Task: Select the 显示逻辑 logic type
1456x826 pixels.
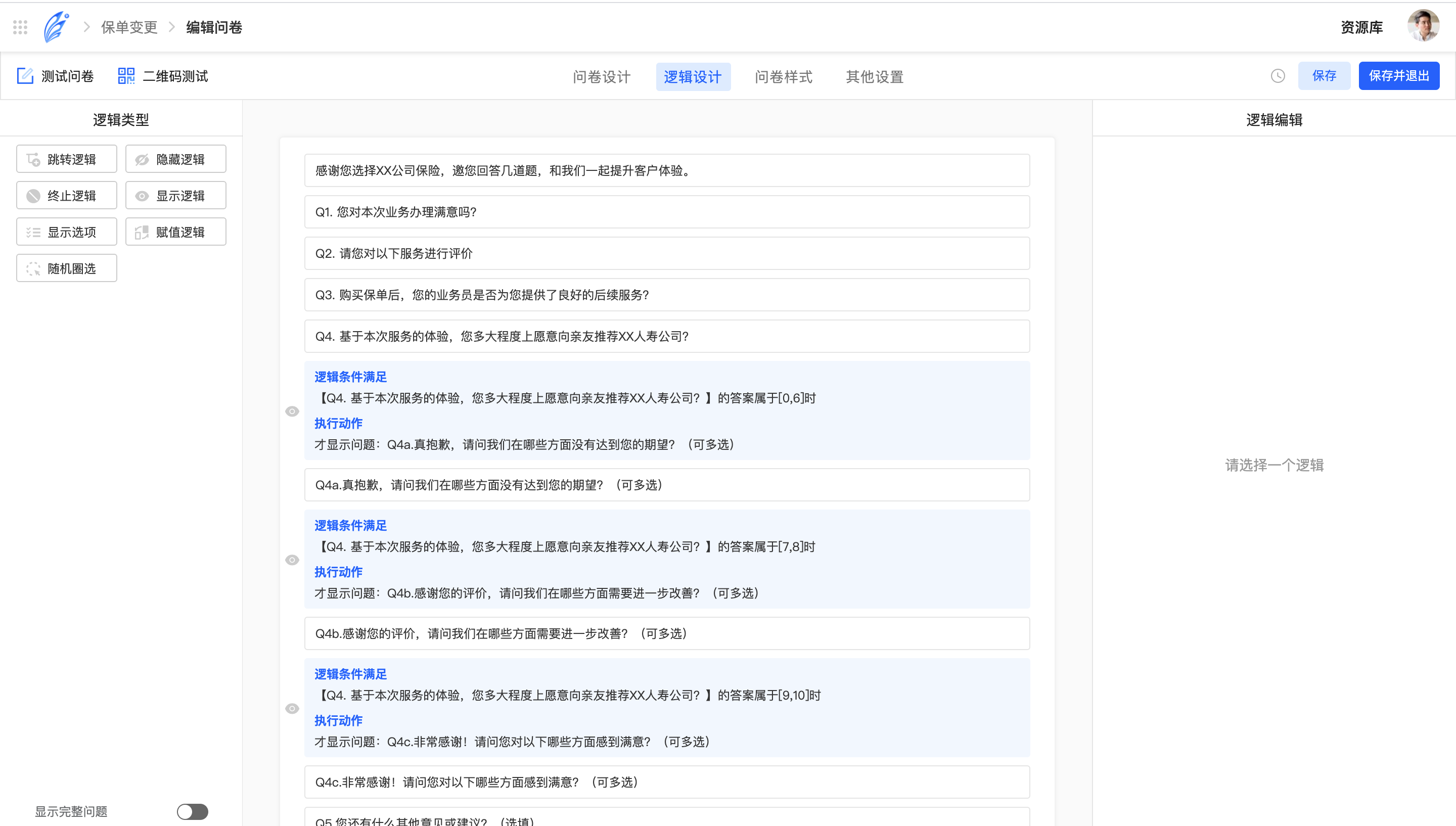Action: (x=176, y=195)
